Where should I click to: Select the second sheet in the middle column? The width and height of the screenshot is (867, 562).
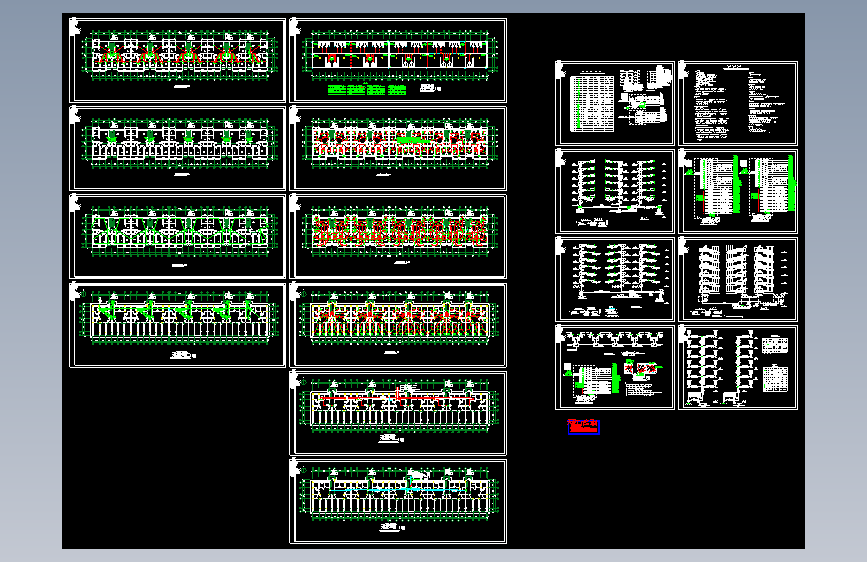398,148
